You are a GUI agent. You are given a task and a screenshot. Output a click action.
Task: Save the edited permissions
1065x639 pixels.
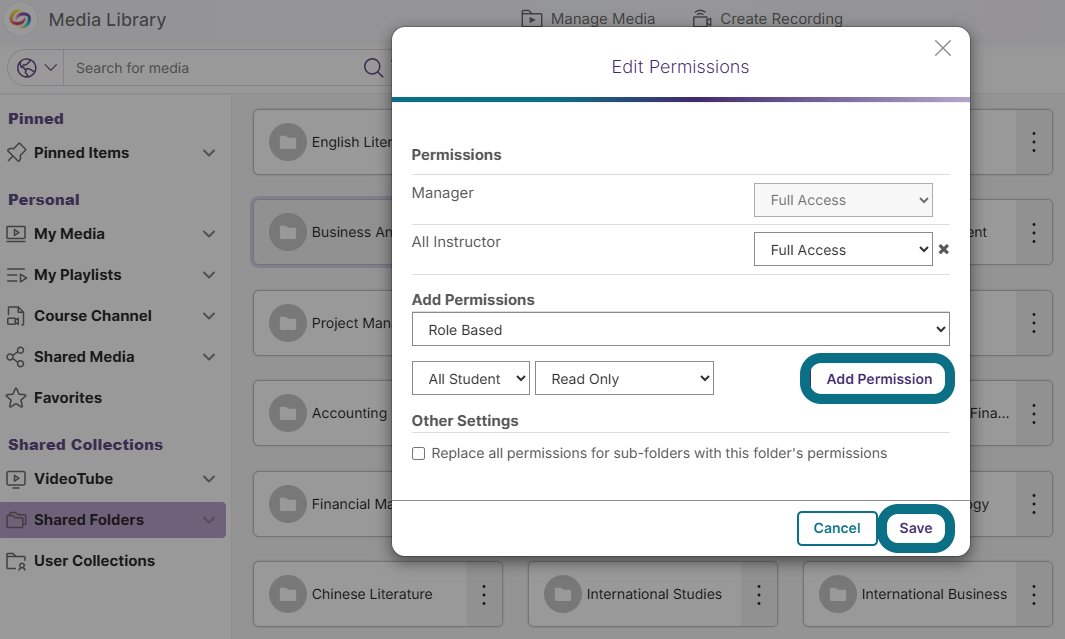click(916, 528)
